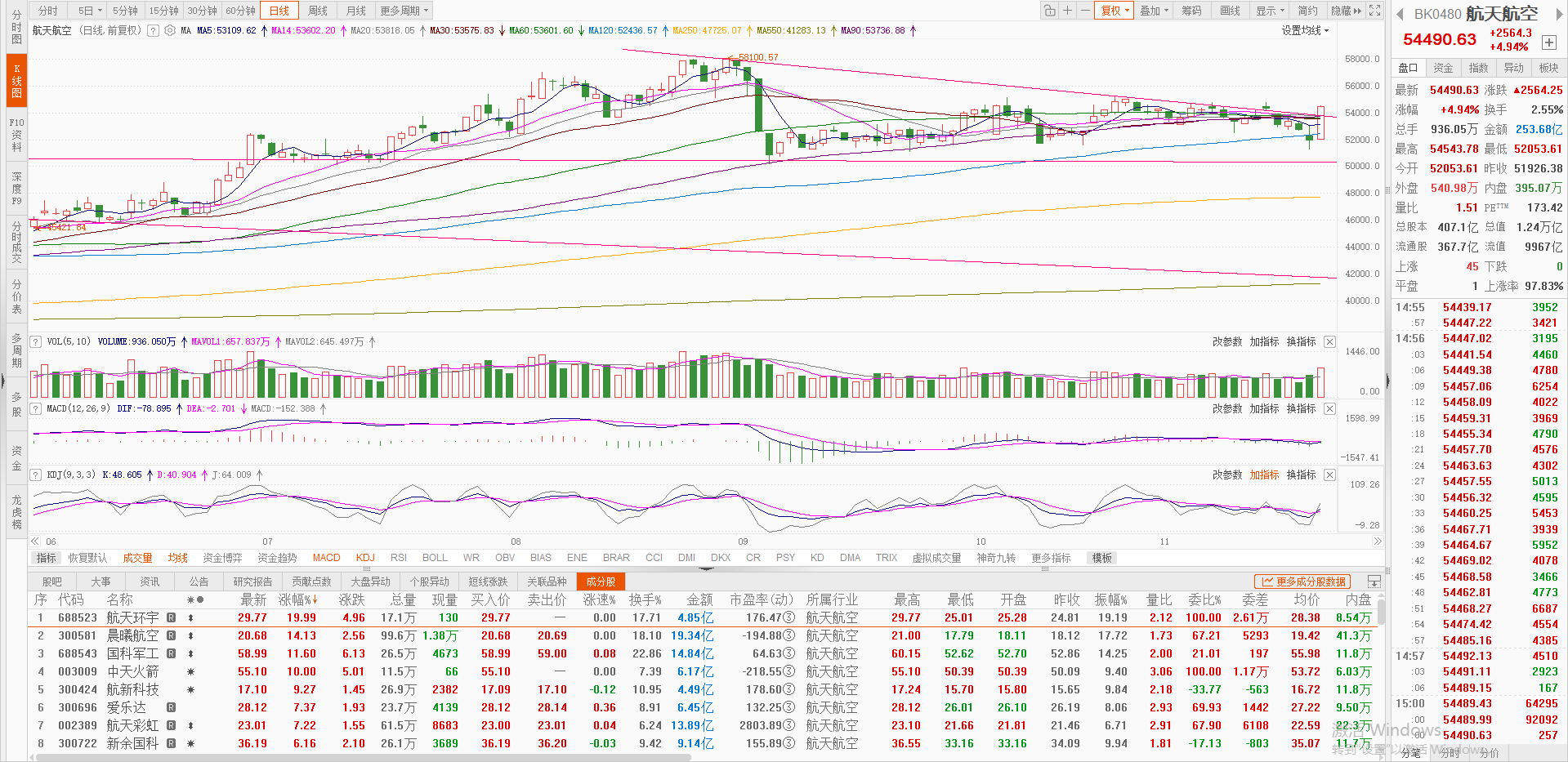1568x762 pixels.
Task: Enter fullscreen chart mode icon
Action: click(1375, 11)
